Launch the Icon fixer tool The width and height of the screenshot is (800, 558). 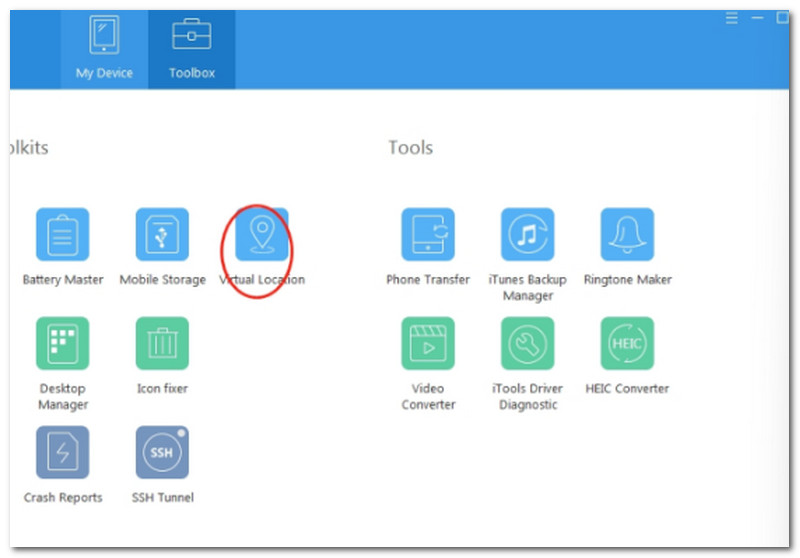point(162,343)
